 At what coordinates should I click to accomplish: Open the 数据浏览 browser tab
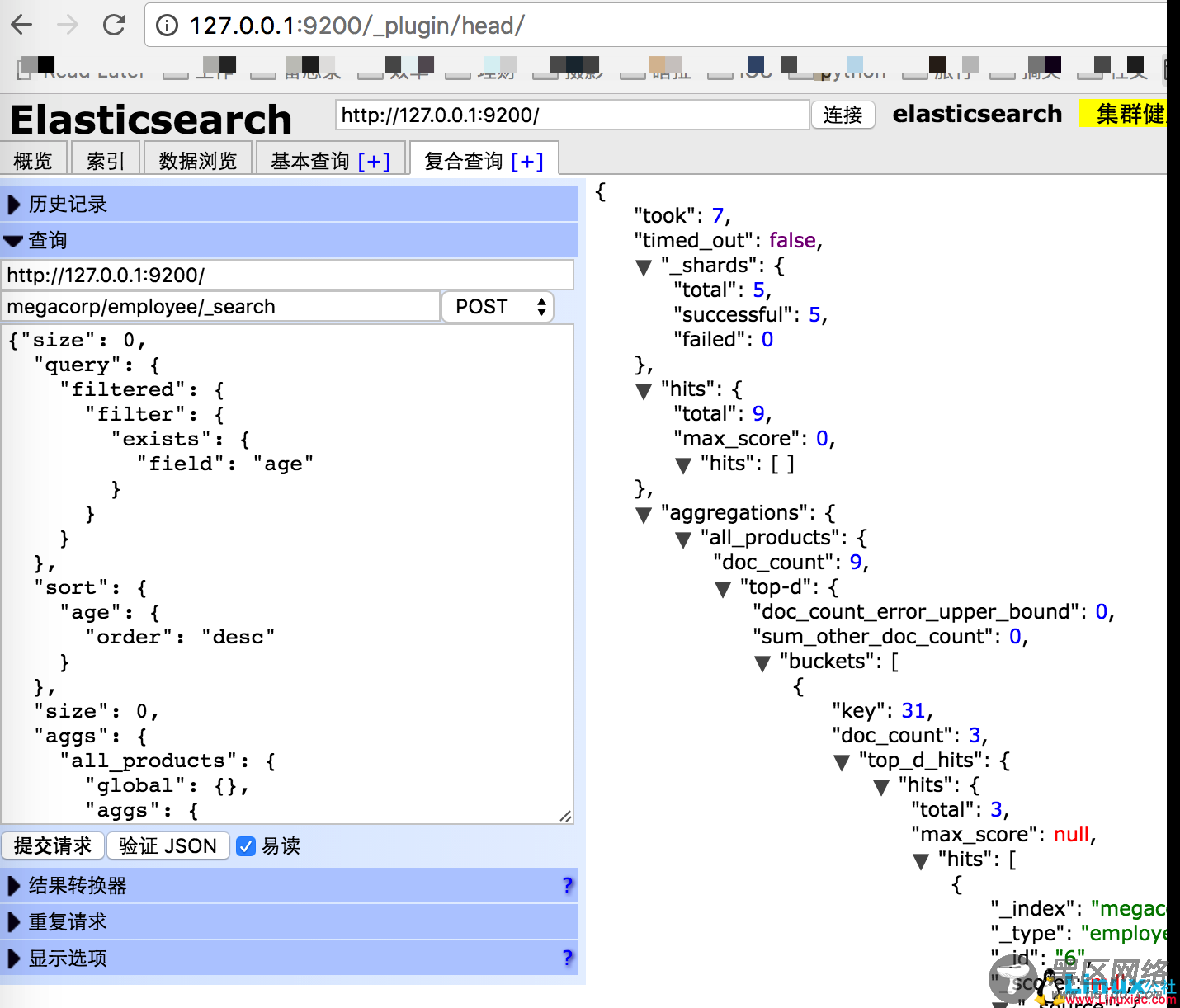tap(198, 160)
